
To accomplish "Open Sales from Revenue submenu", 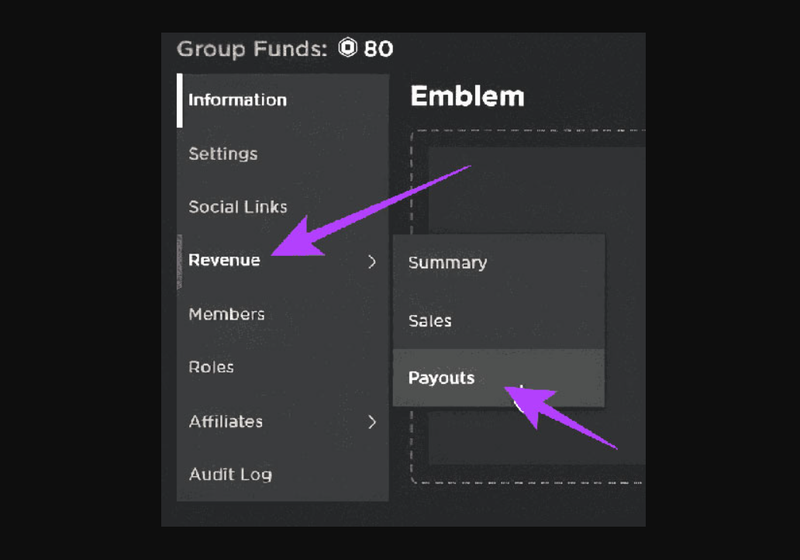I will [x=430, y=321].
